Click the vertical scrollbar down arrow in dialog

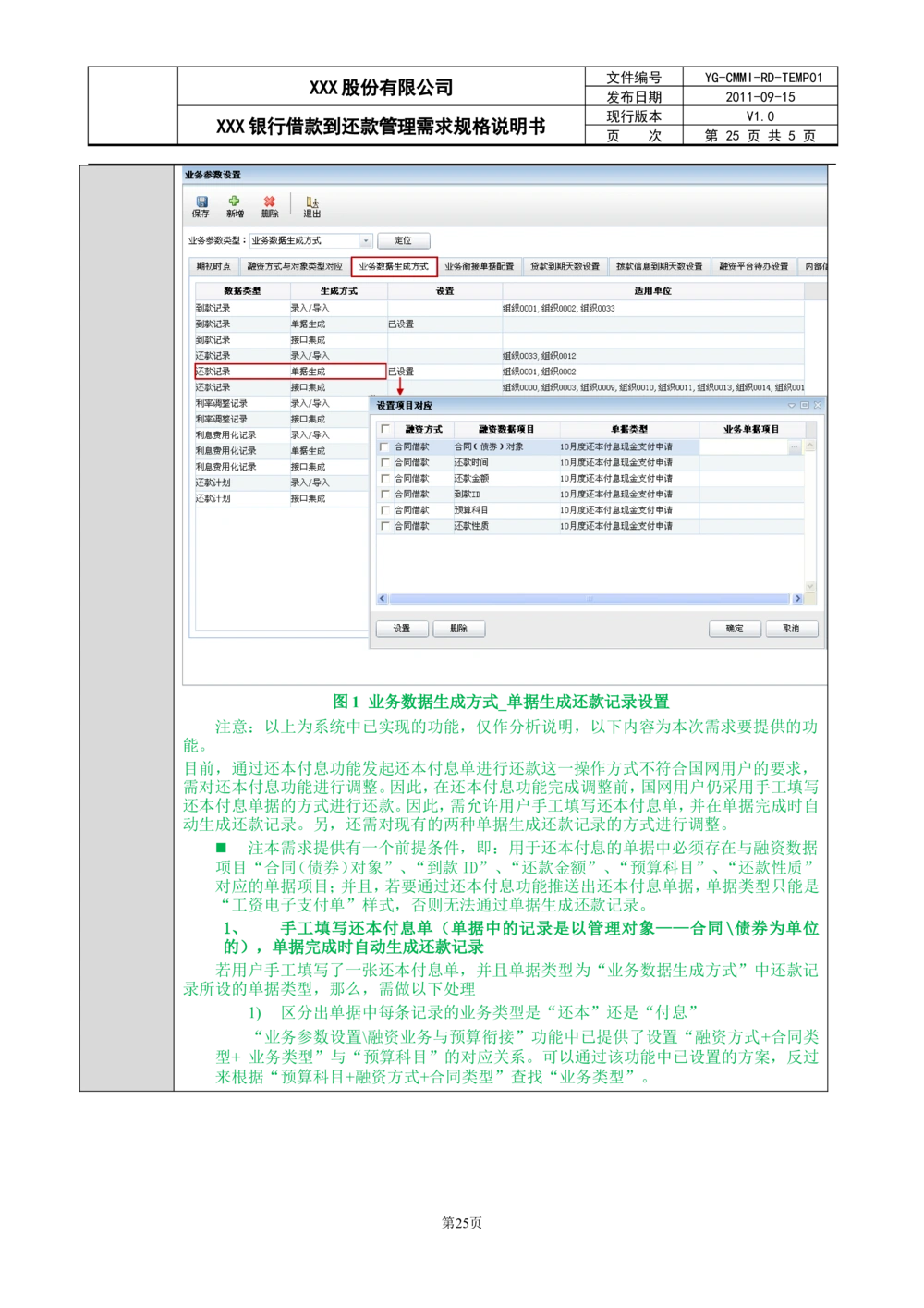(x=810, y=586)
